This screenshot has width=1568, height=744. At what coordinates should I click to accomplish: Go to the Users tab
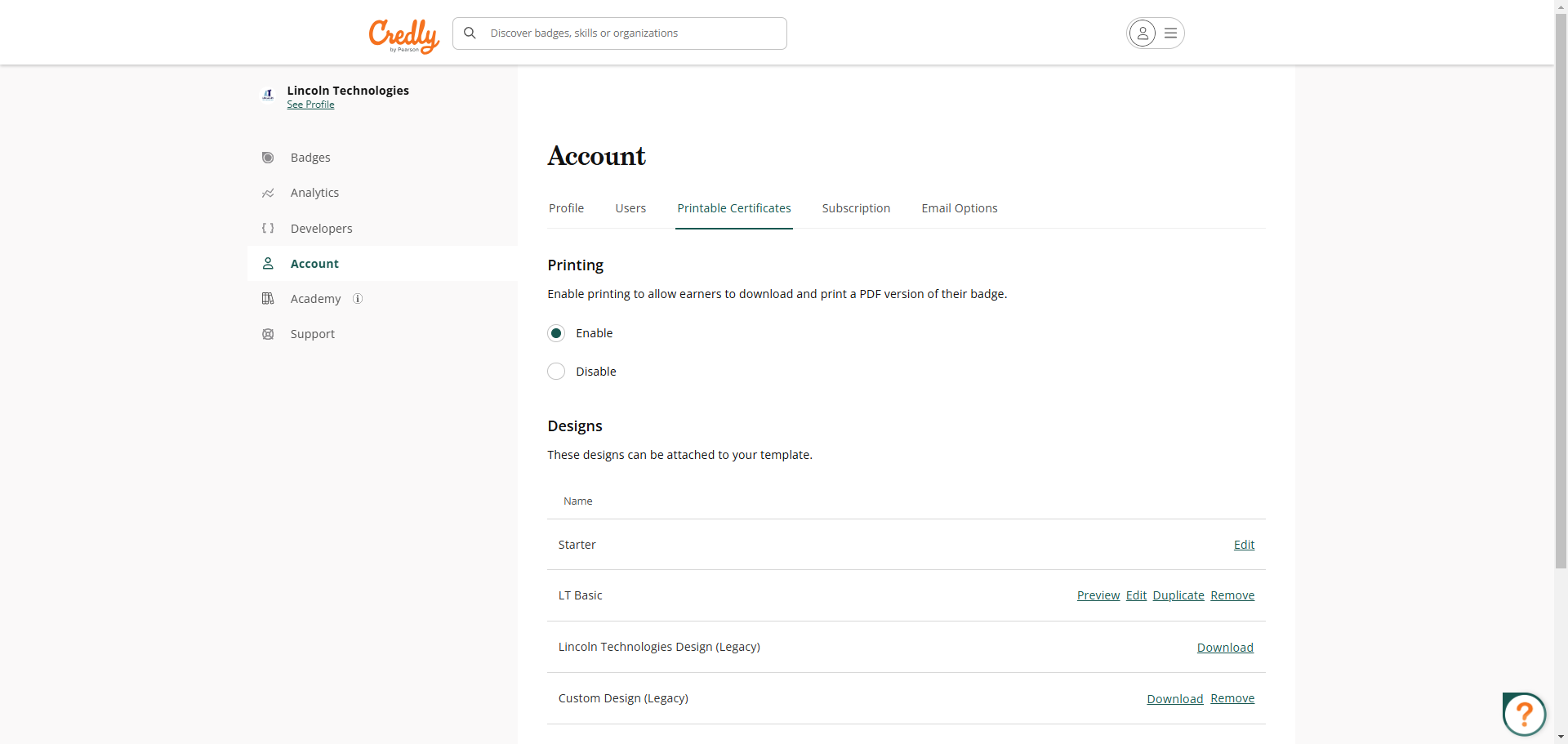pyautogui.click(x=630, y=208)
